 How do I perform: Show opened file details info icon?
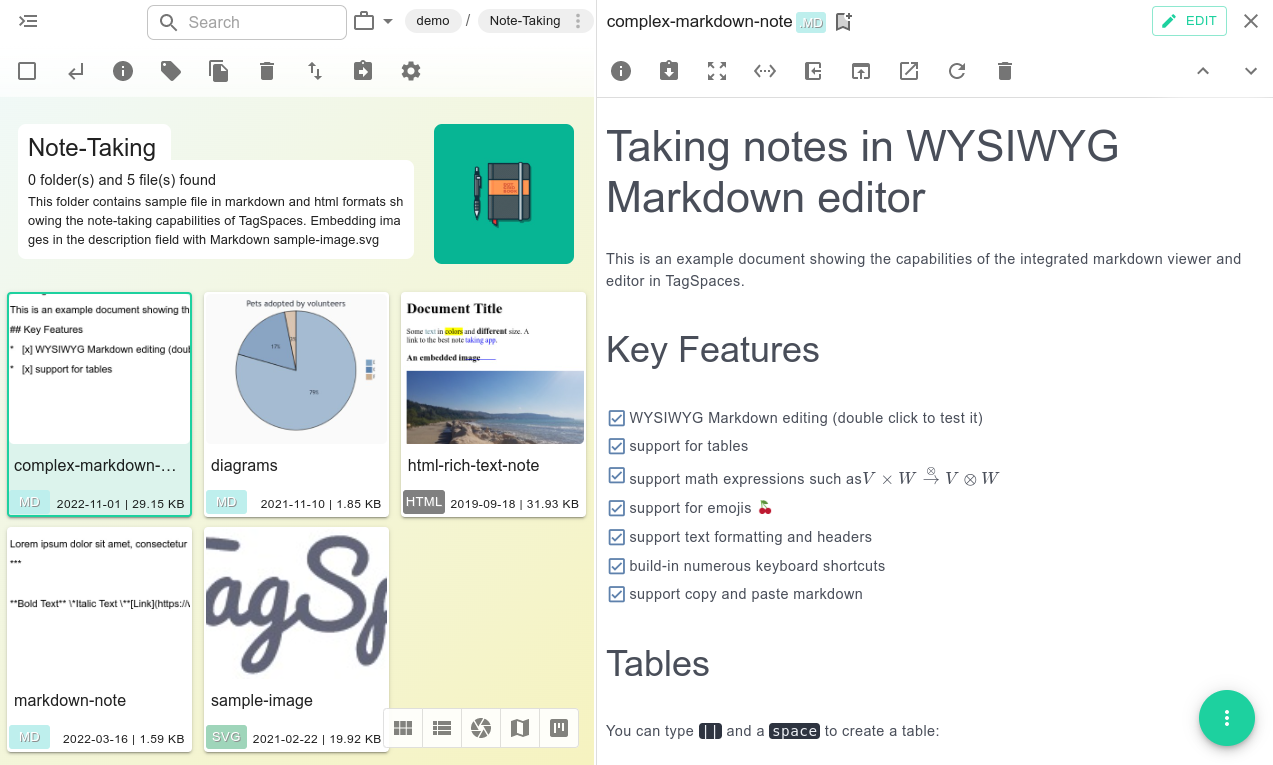tap(621, 71)
